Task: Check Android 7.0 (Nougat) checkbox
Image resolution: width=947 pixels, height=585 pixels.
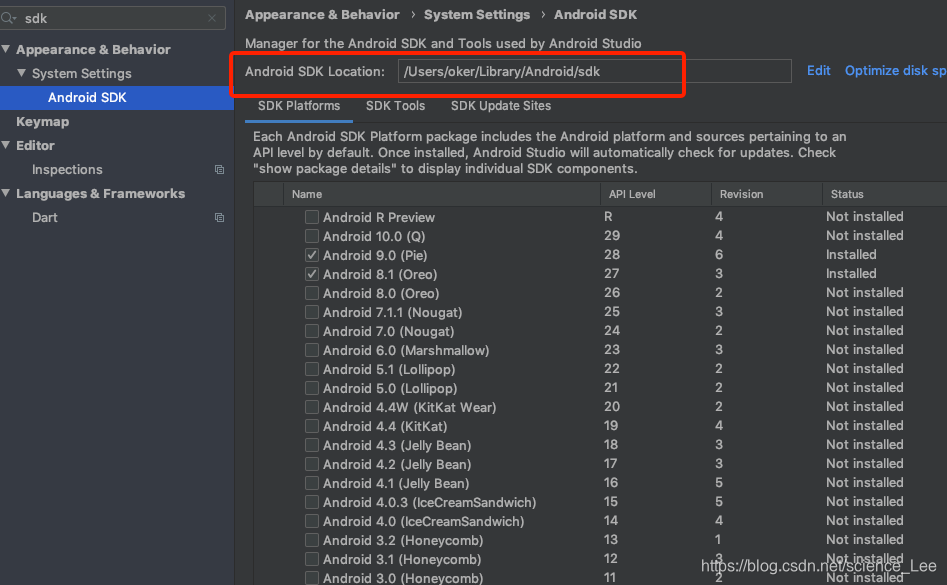Action: coord(312,331)
